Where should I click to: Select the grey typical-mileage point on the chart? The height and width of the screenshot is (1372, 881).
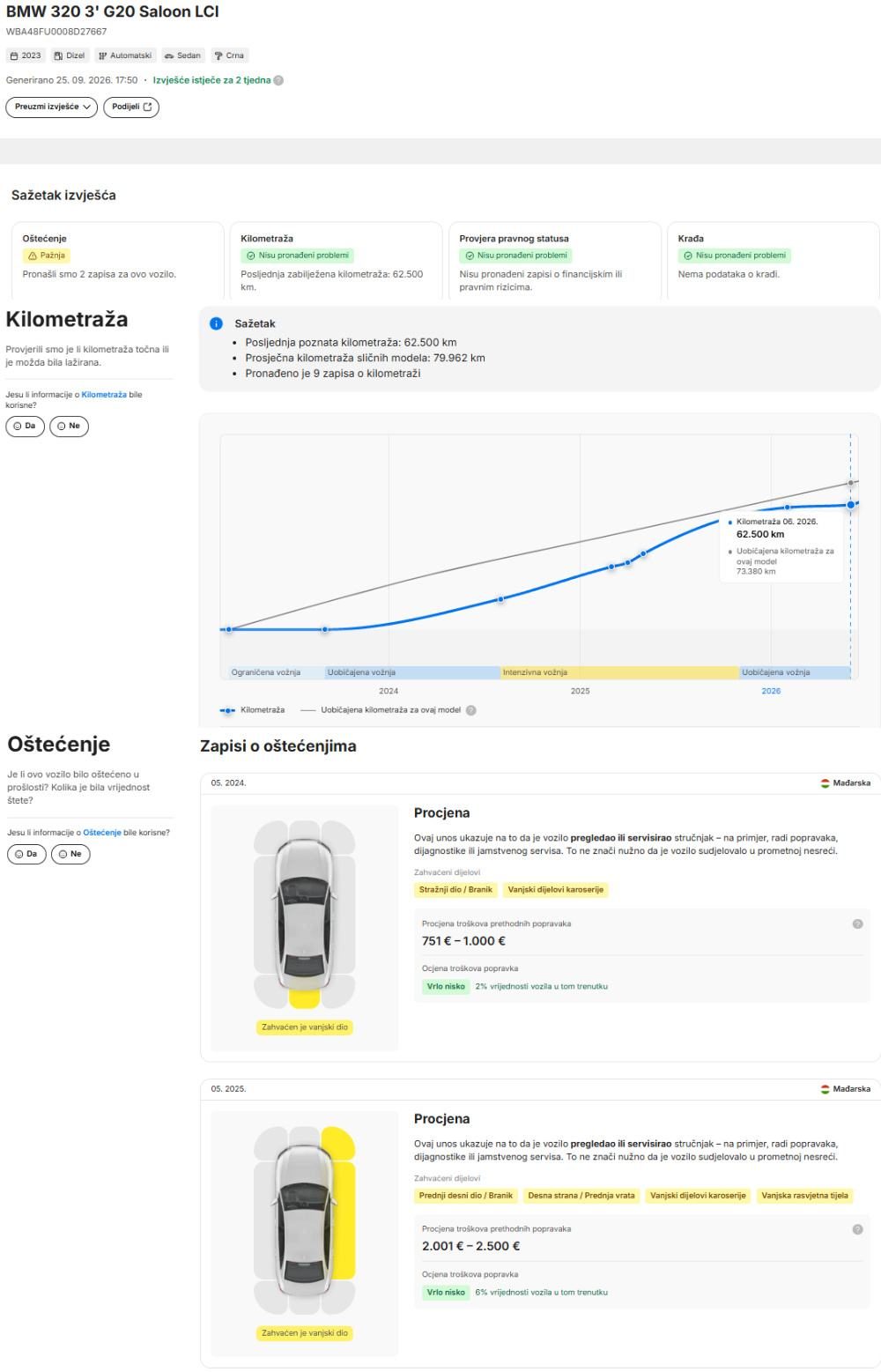pyautogui.click(x=851, y=483)
